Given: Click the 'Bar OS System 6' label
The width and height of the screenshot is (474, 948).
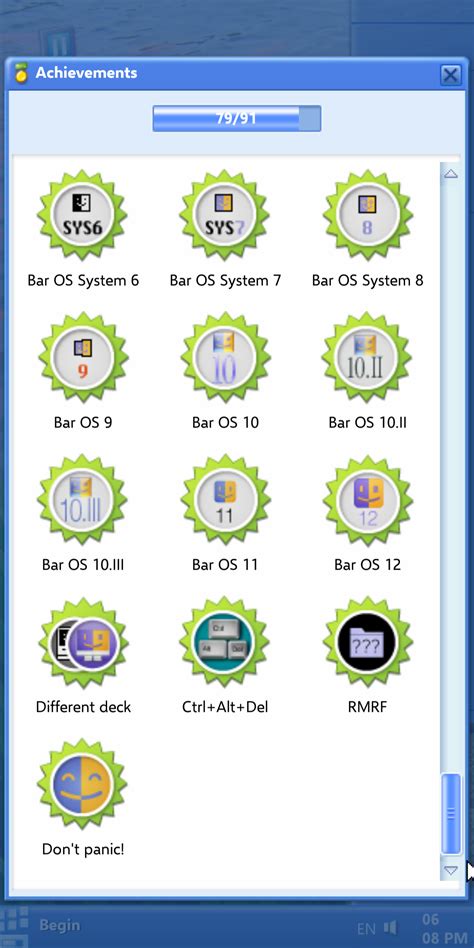Looking at the screenshot, I should pyautogui.click(x=83, y=281).
